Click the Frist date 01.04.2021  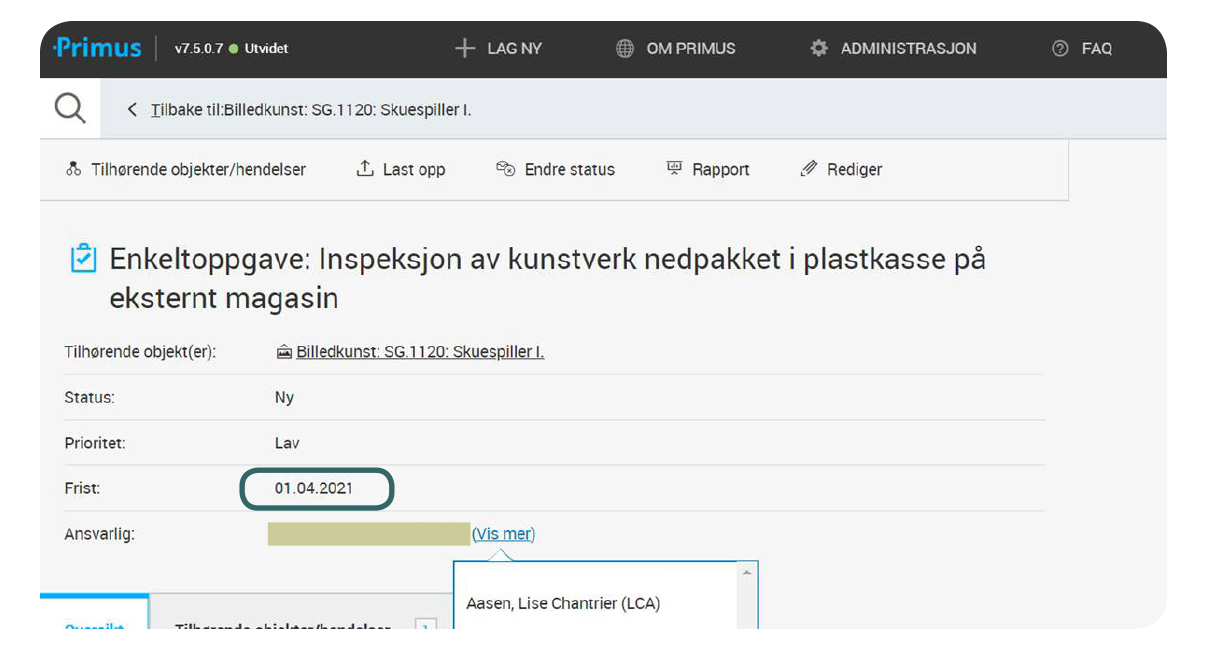pyautogui.click(x=314, y=489)
